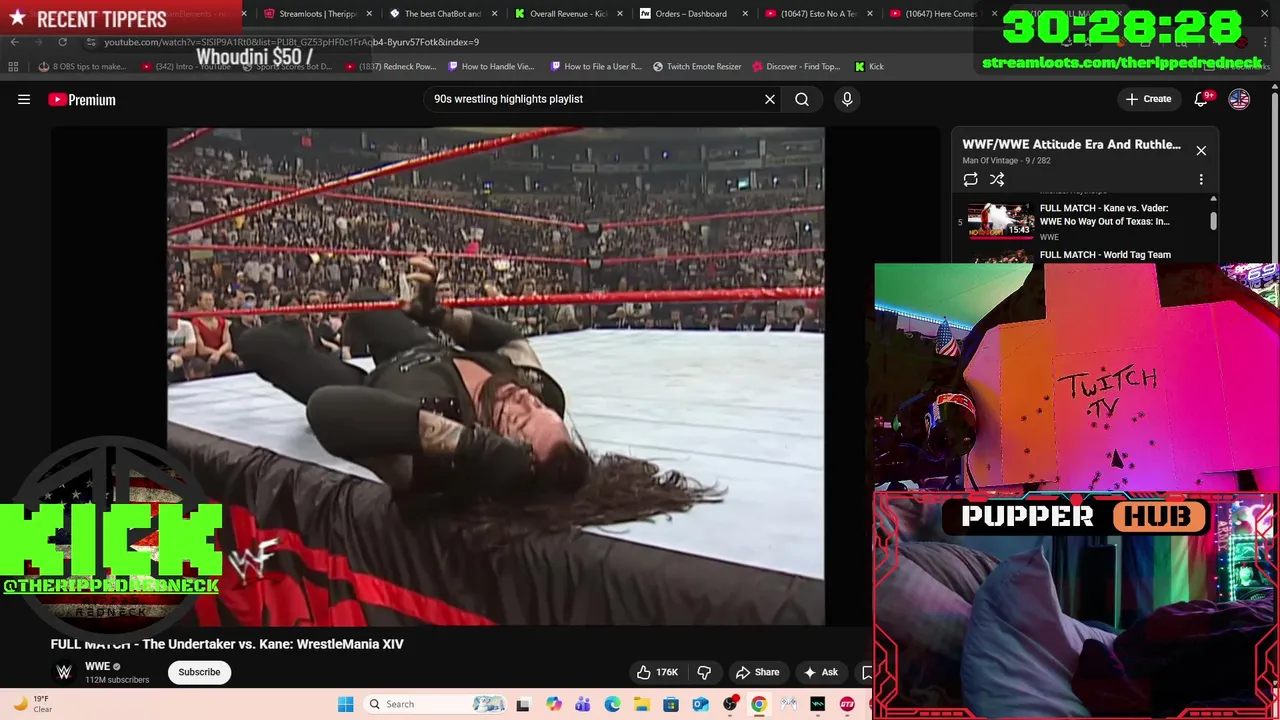
Task: Open WWE channel avatar
Action: click(x=64, y=672)
